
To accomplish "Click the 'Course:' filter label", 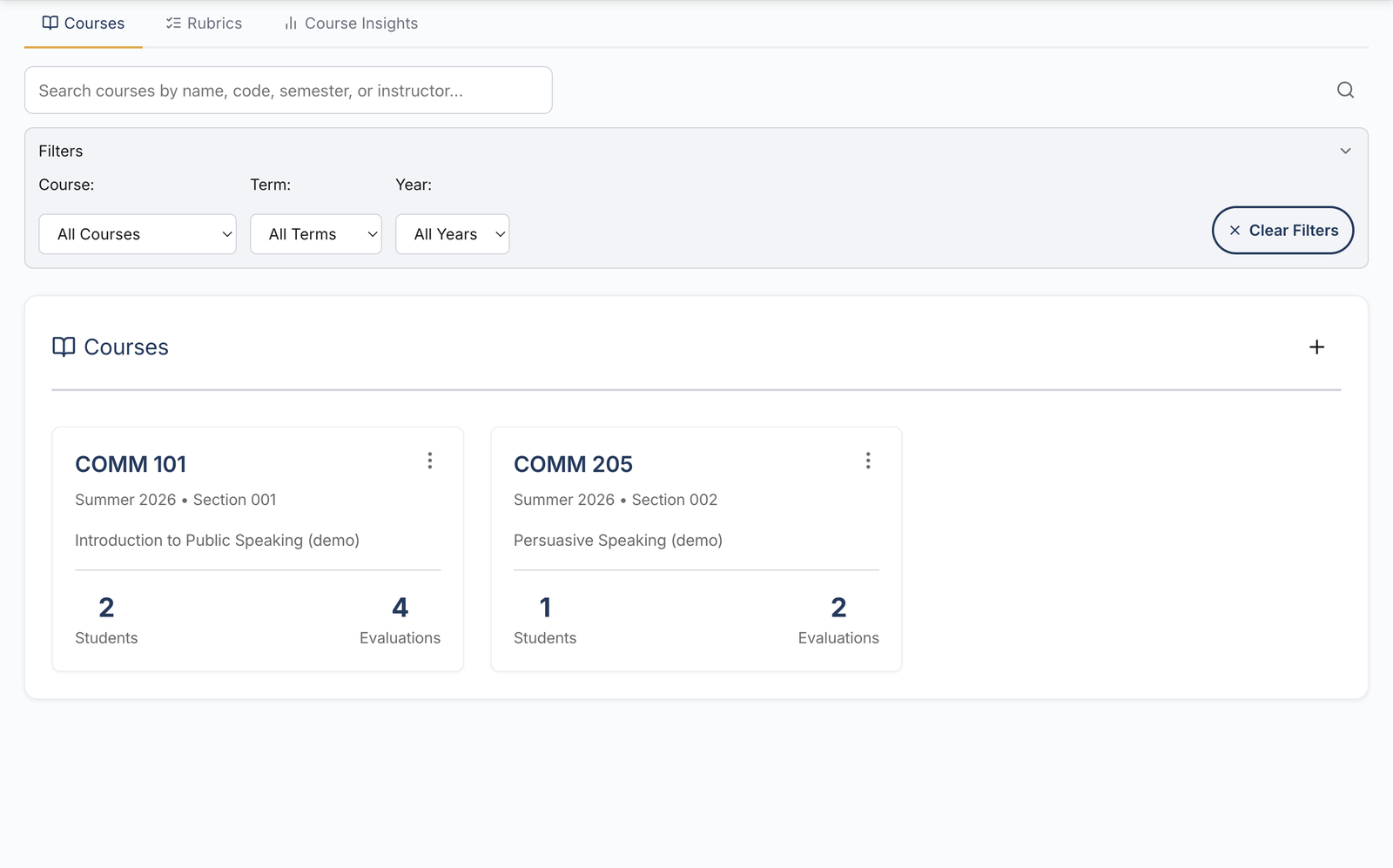I will point(66,185).
